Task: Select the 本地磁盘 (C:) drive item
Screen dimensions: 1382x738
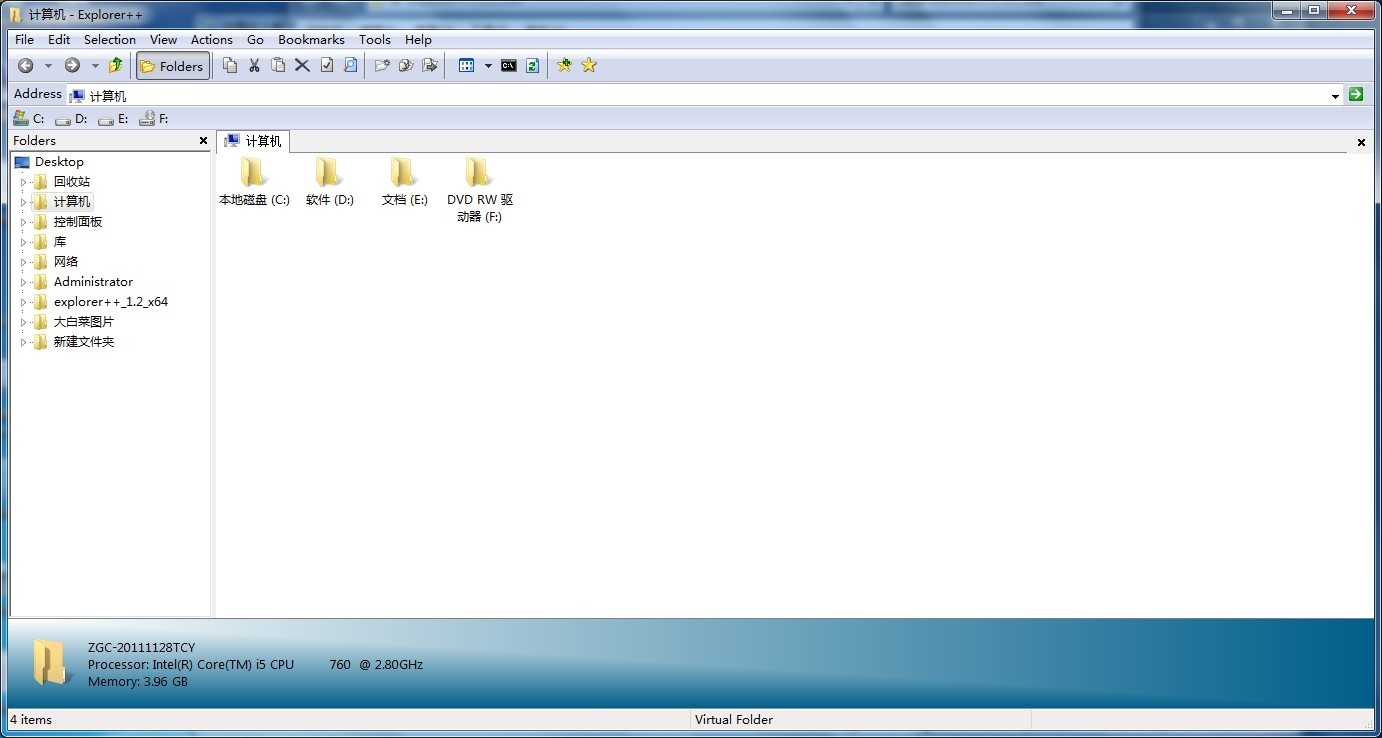Action: coord(254,182)
